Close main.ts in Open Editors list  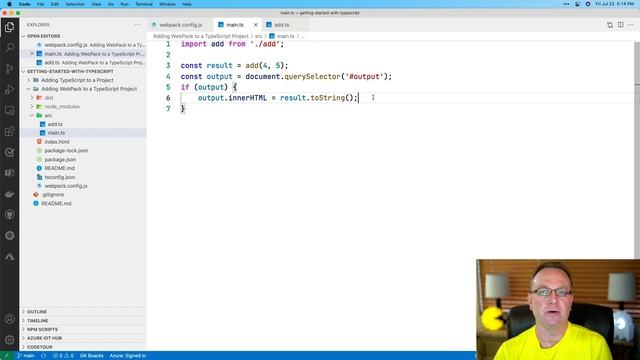click(x=32, y=54)
